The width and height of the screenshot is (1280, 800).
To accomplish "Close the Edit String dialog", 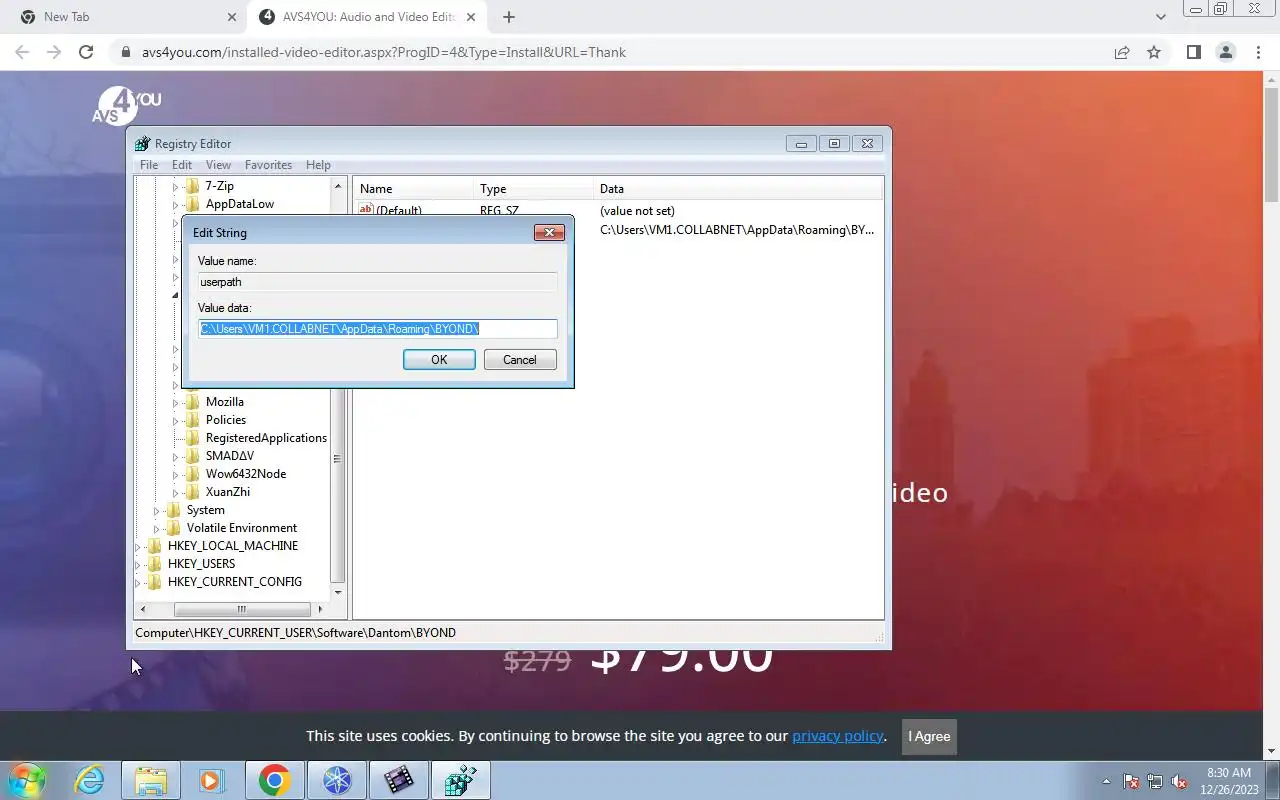I will tap(549, 232).
